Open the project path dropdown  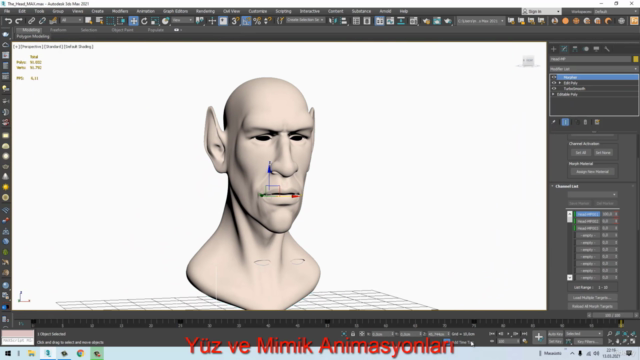click(x=480, y=21)
